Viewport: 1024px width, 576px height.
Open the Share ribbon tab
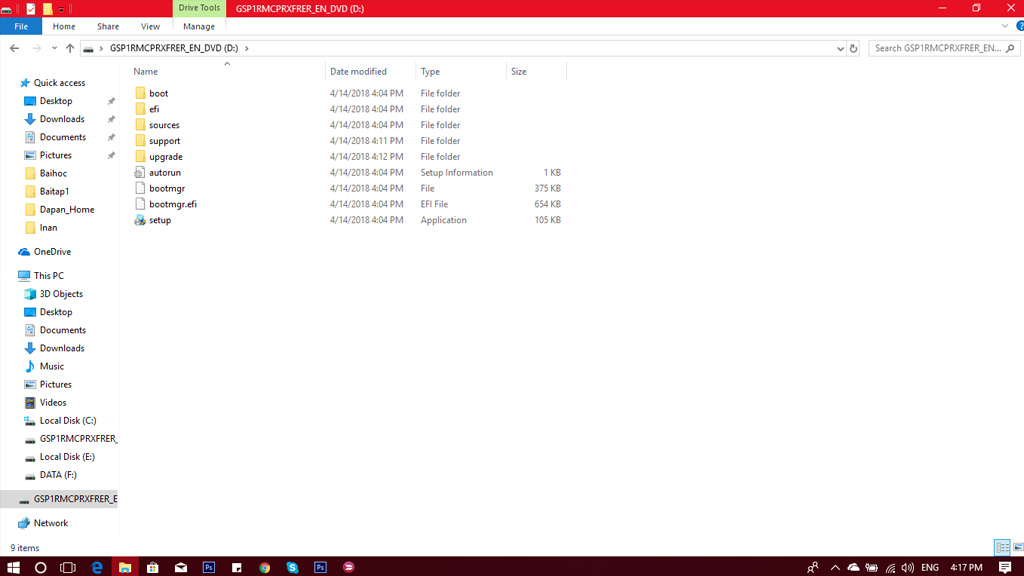(108, 27)
